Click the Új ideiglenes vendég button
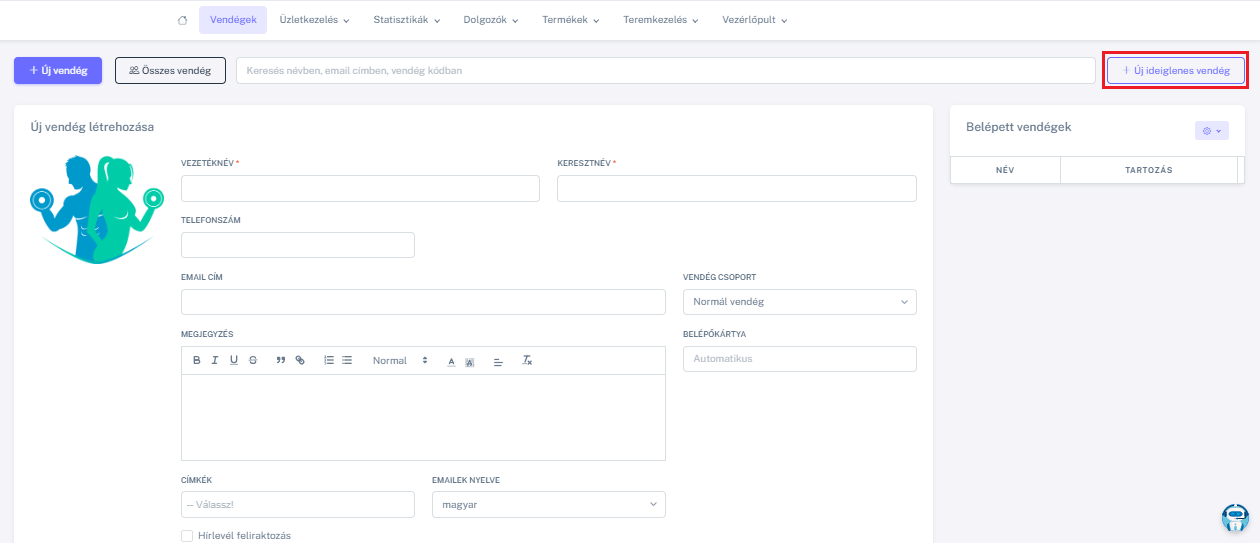 (x=1175, y=71)
